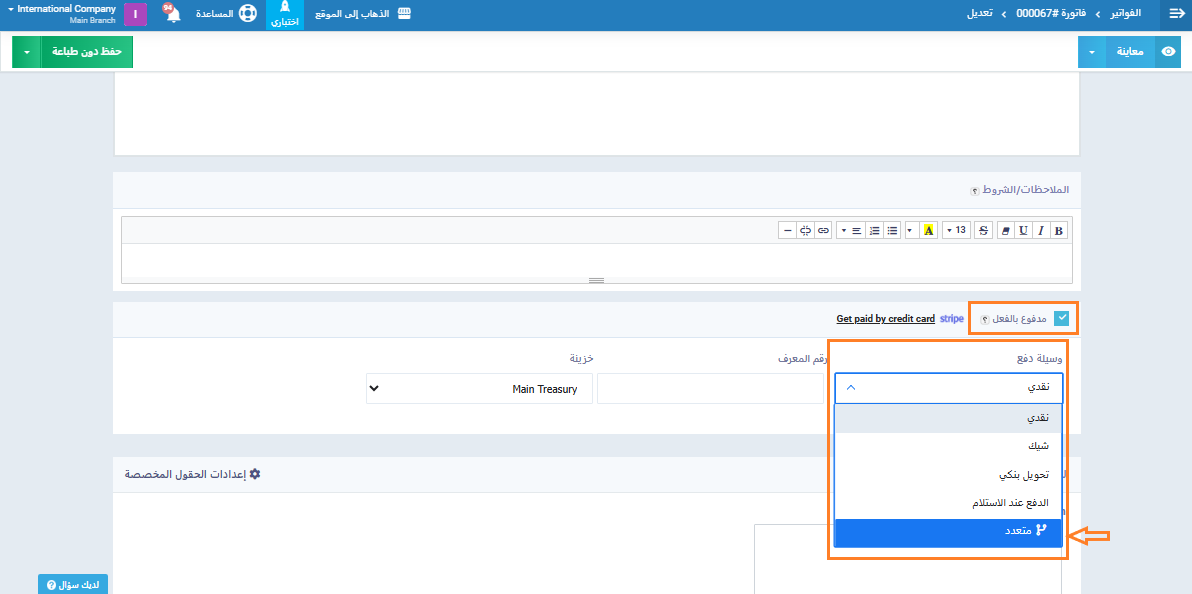Open the Main Treasury dropdown
The height and width of the screenshot is (594, 1192).
(479, 389)
